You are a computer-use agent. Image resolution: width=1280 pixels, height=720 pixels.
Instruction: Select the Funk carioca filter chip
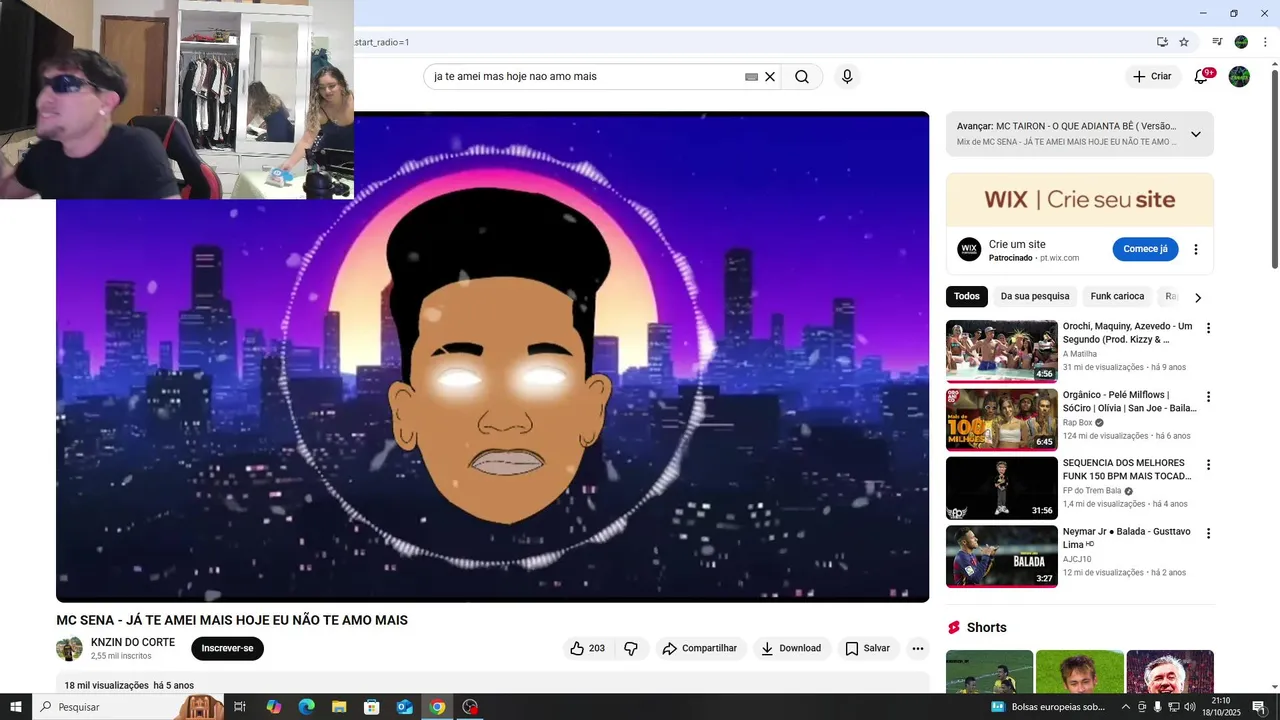point(1117,296)
